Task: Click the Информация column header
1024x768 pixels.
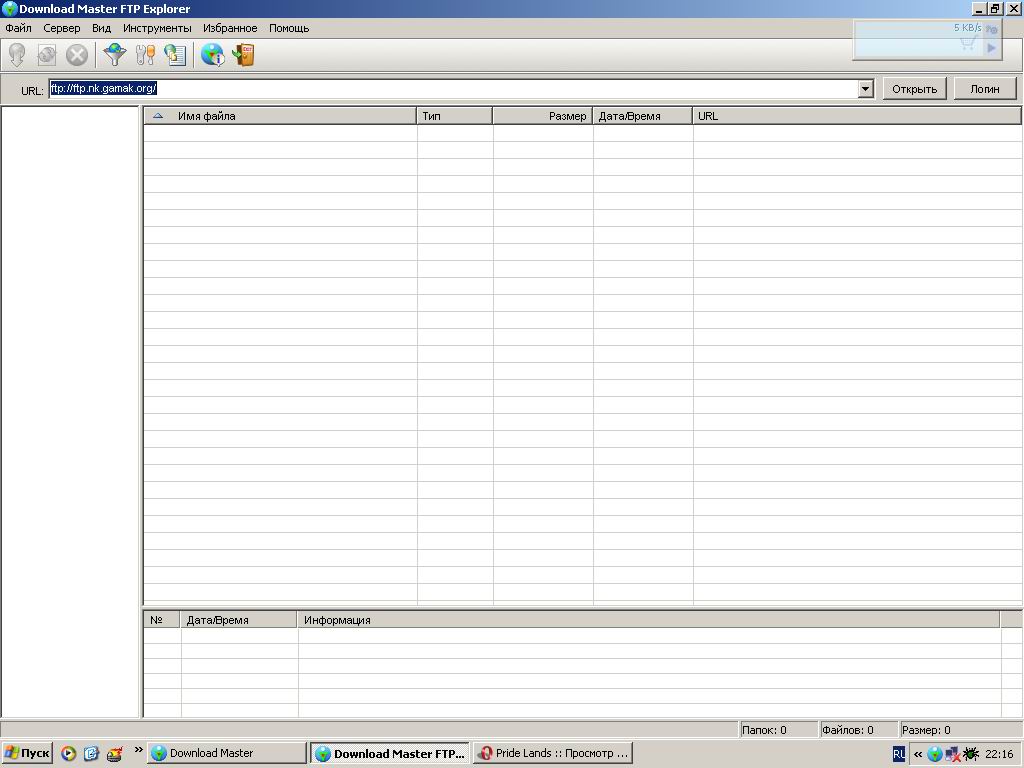Action: click(x=648, y=620)
